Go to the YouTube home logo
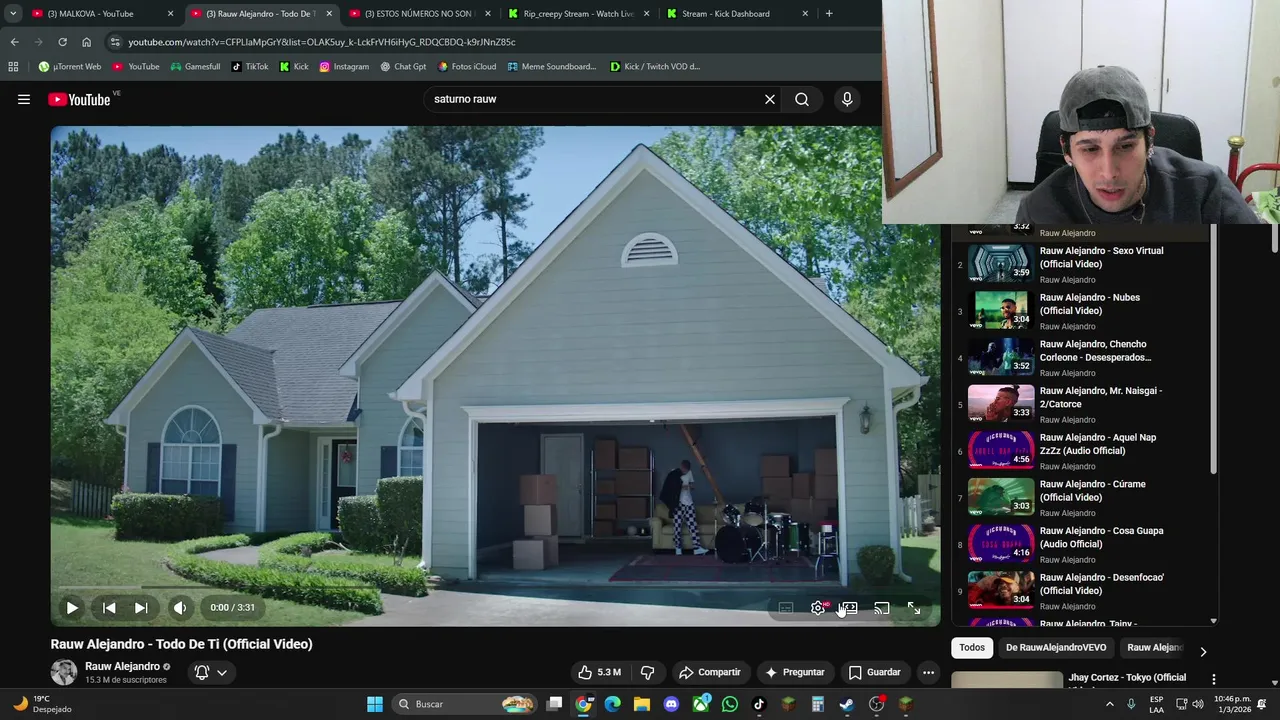1280x720 pixels. pos(79,99)
